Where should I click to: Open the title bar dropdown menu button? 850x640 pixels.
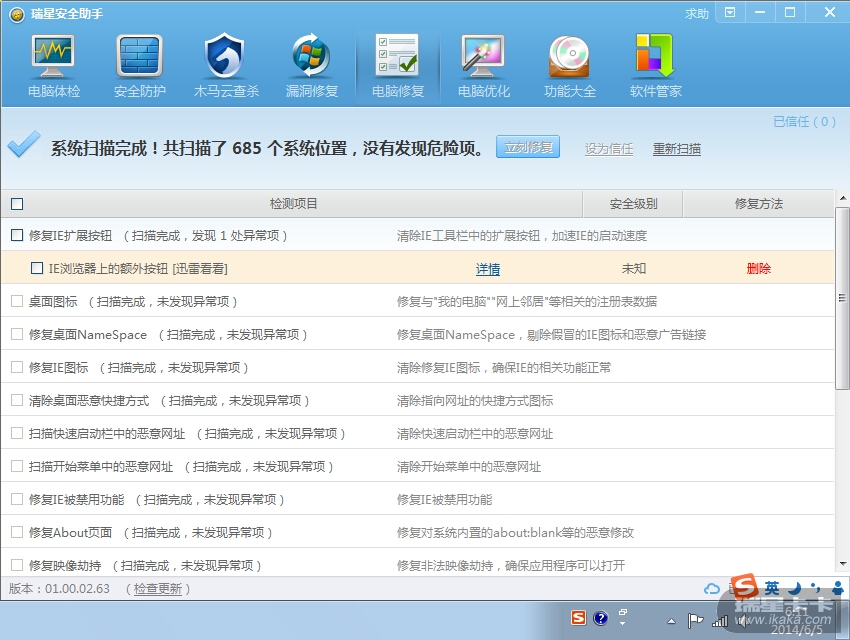[x=731, y=12]
